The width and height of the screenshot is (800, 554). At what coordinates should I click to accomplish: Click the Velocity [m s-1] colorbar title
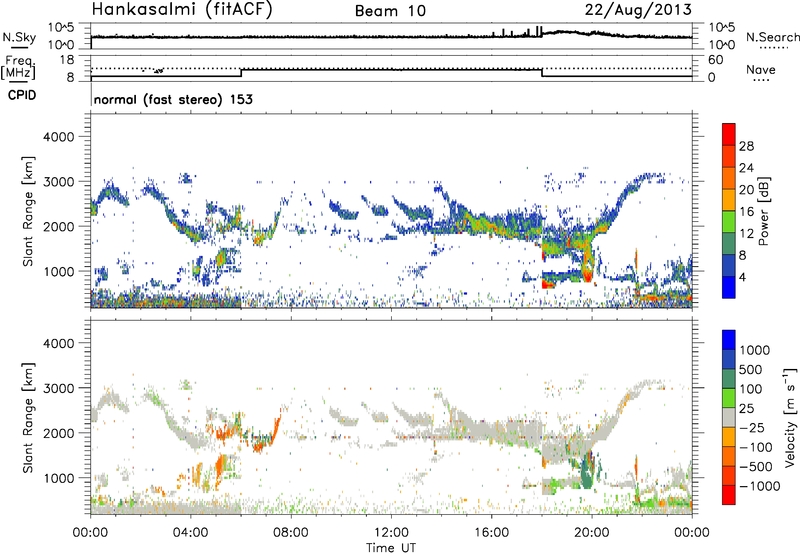(x=790, y=417)
